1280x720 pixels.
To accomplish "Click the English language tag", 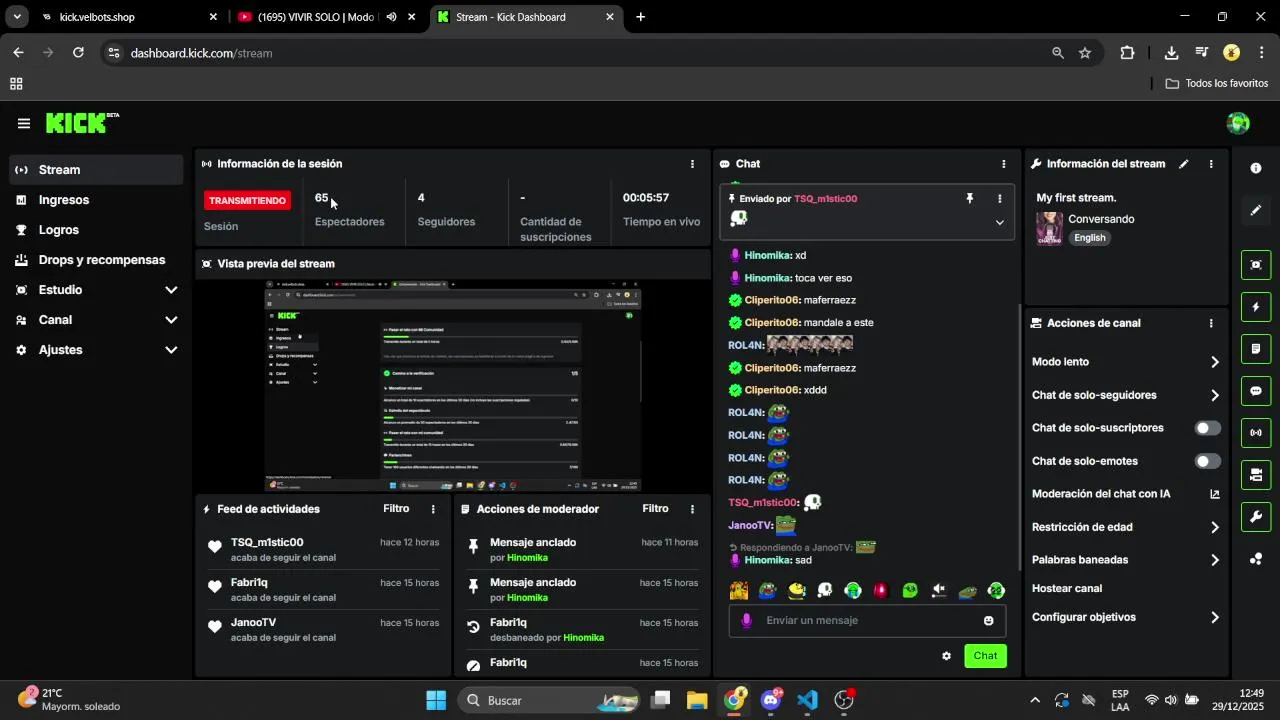I will [1090, 238].
